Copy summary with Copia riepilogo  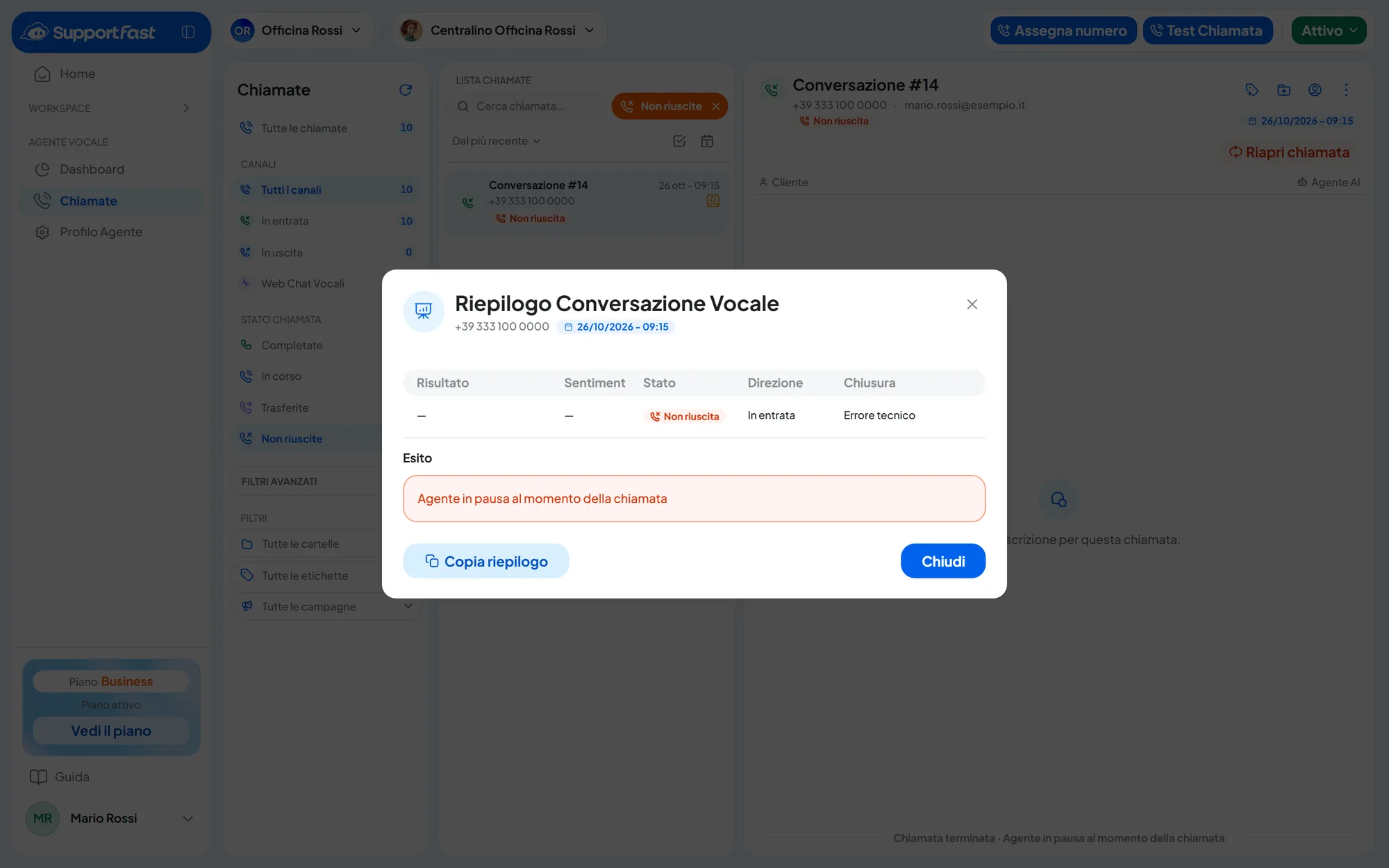[485, 561]
